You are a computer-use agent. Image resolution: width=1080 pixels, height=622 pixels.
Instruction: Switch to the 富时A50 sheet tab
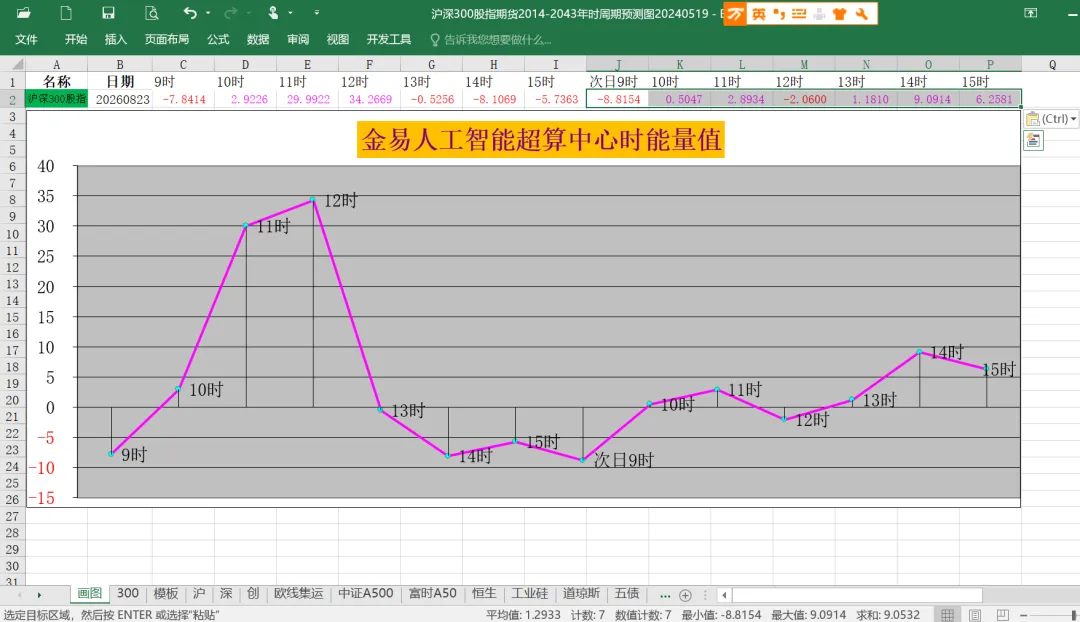click(x=433, y=593)
